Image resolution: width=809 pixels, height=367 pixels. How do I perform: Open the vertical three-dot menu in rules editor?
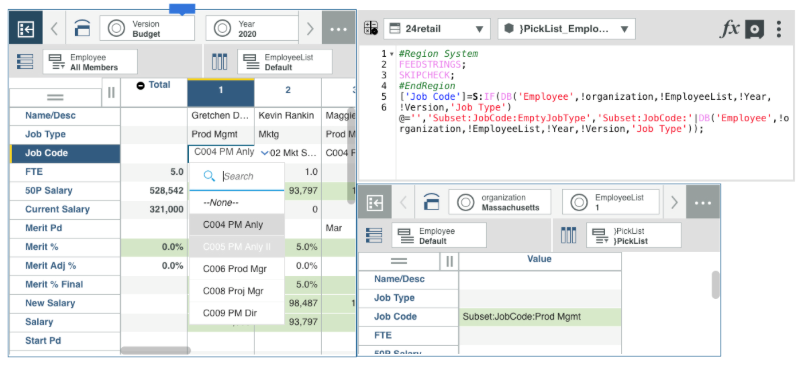[x=779, y=29]
